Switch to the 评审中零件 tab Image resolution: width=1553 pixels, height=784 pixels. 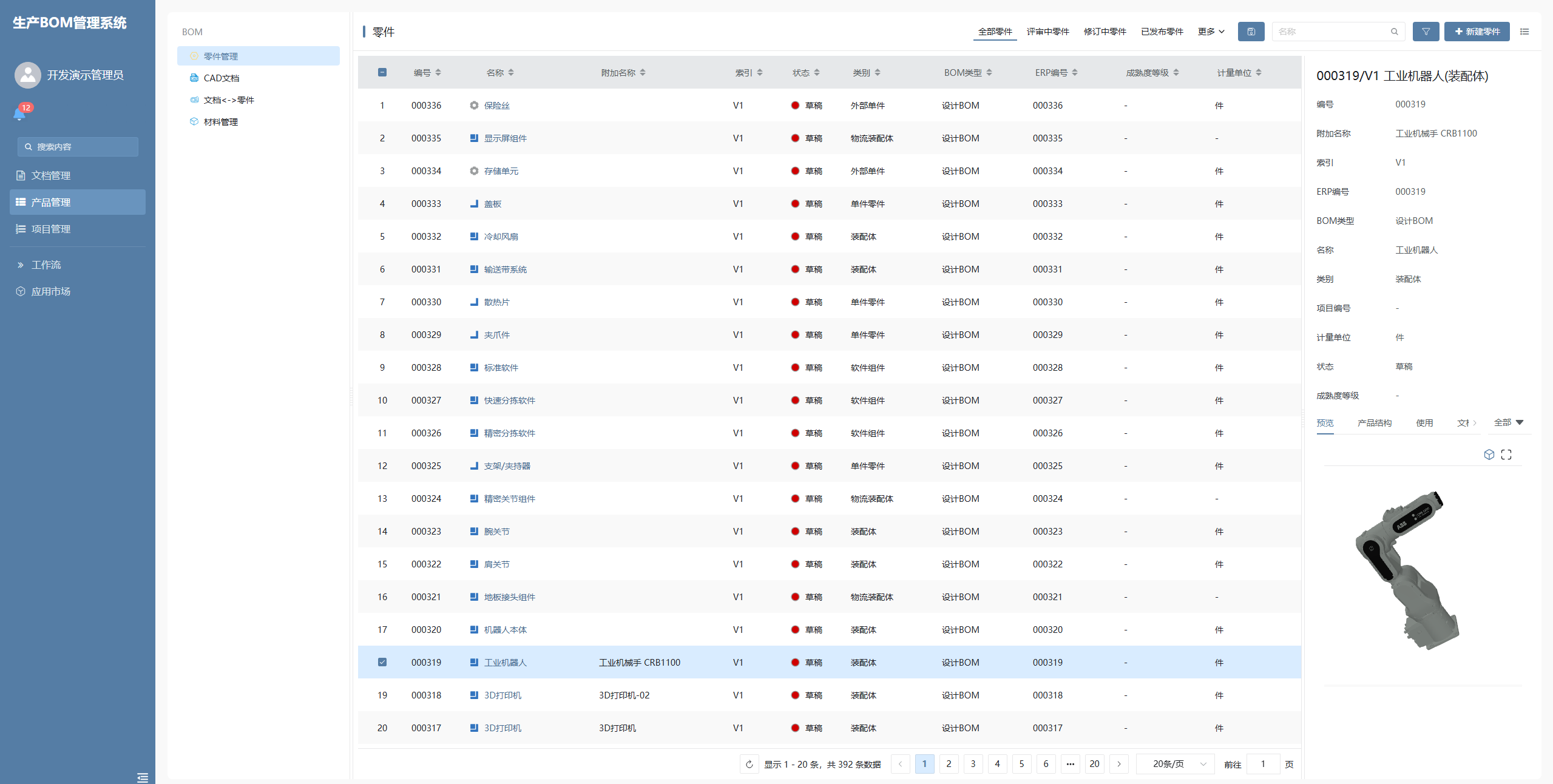pyautogui.click(x=1047, y=32)
